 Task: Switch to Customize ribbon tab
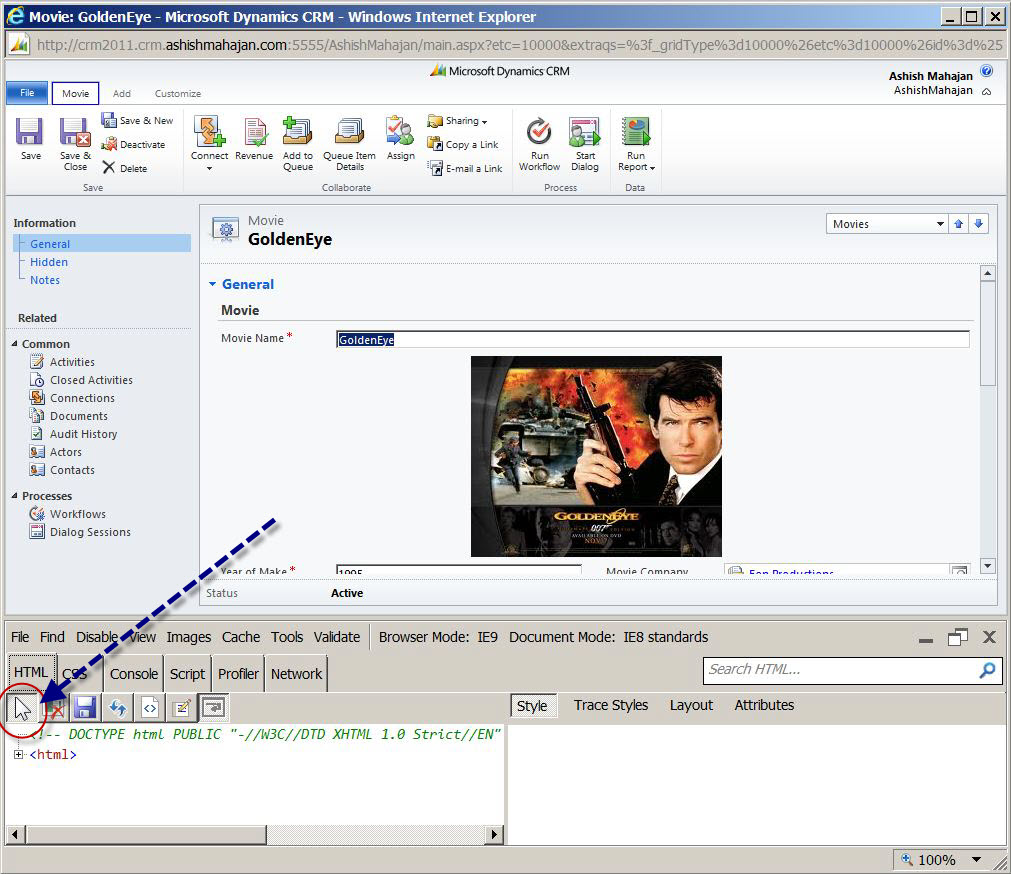(178, 93)
